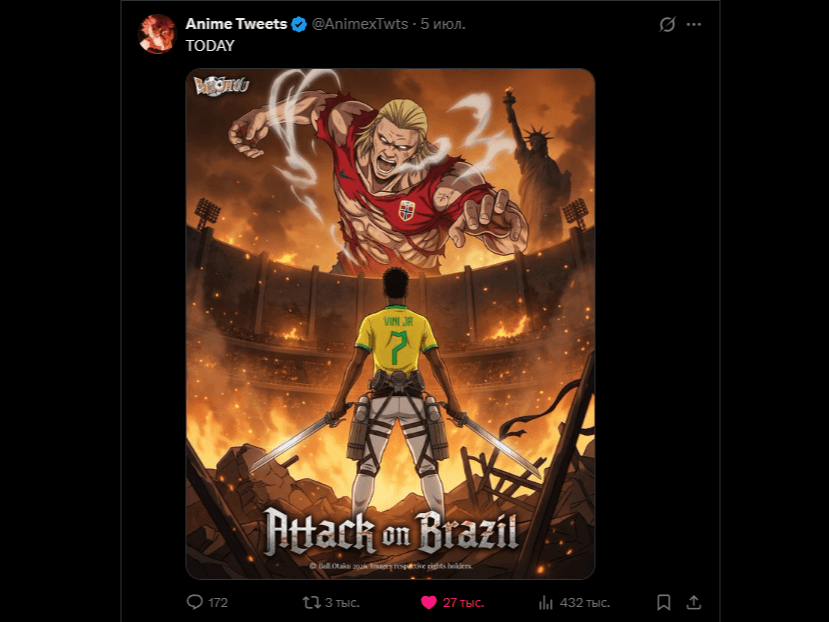Toggle the bookmark icon
The height and width of the screenshot is (622, 829).
pos(664,602)
